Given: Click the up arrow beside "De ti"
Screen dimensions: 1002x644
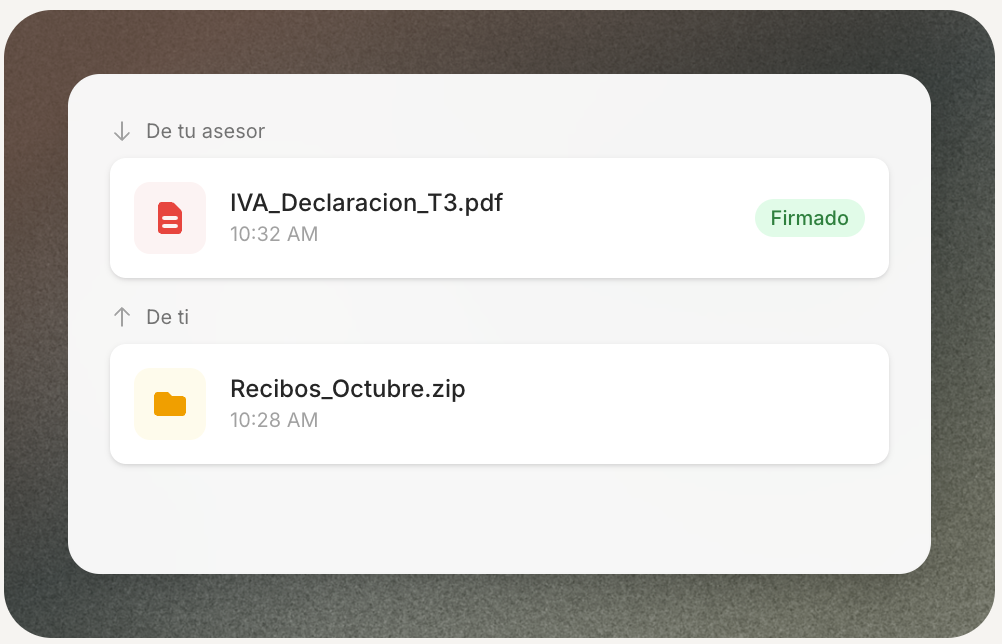Looking at the screenshot, I should 122,317.
